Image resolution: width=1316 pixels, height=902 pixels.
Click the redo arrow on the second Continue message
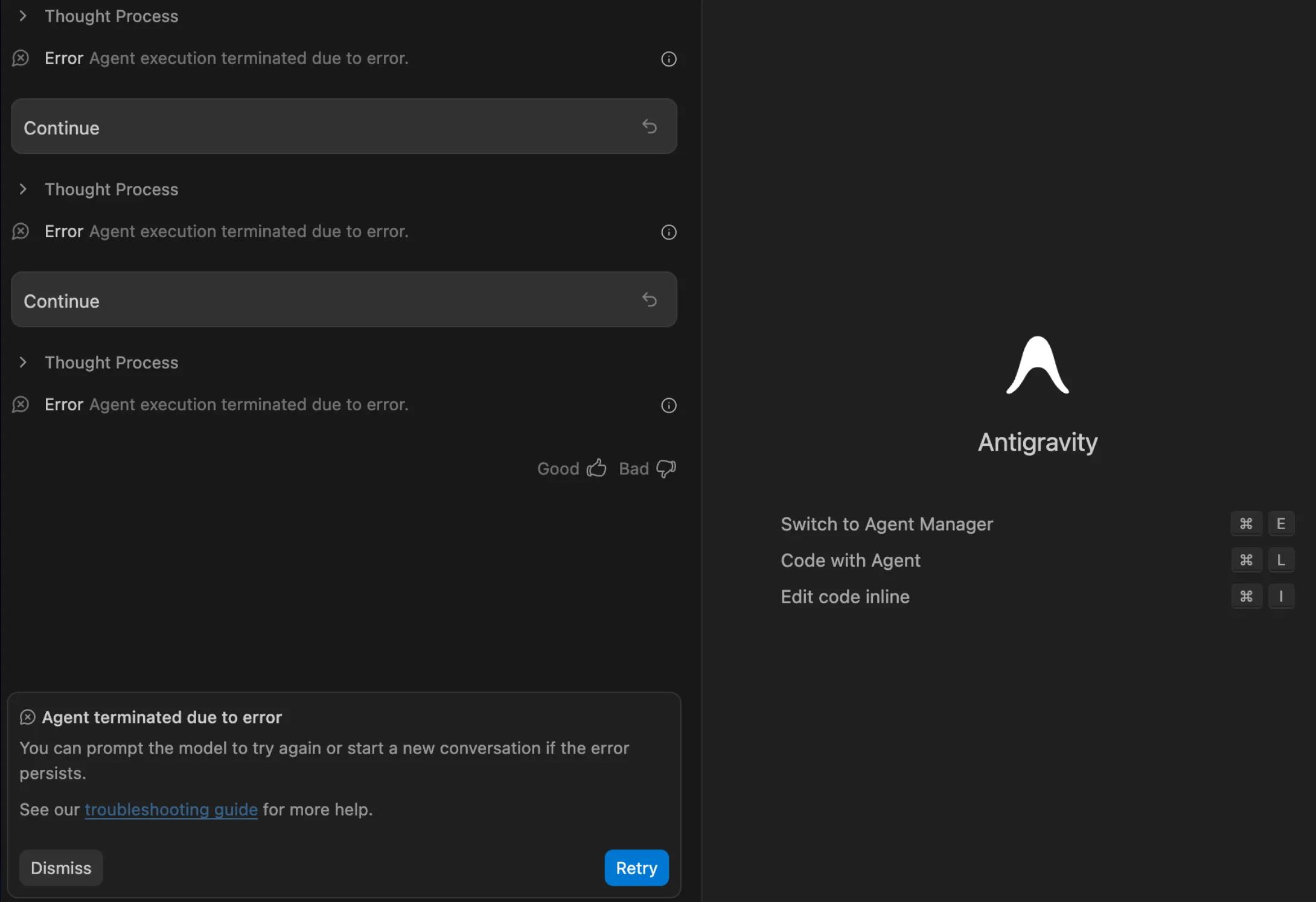(x=650, y=300)
